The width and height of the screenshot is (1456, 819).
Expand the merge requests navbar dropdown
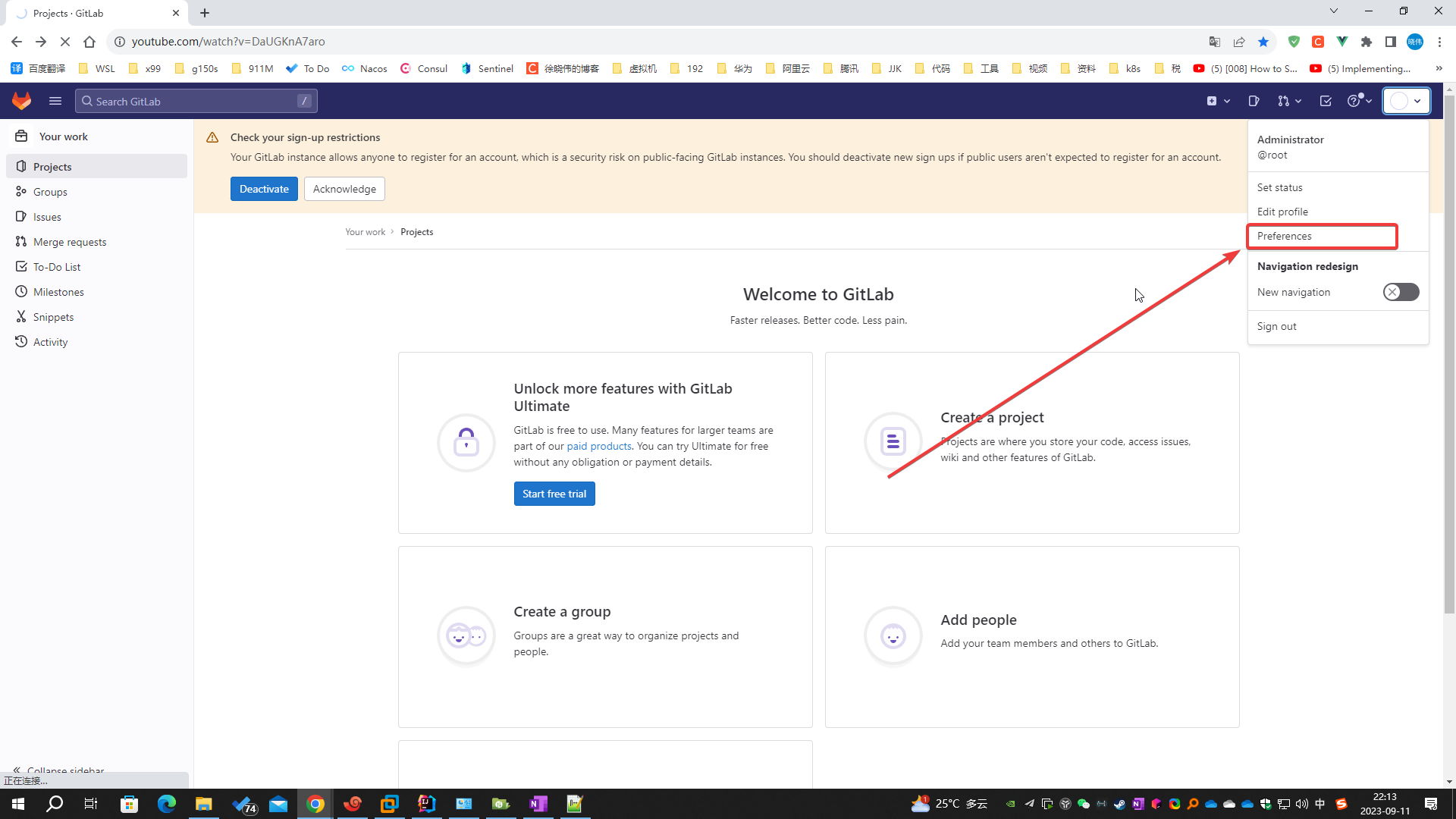coord(1289,101)
